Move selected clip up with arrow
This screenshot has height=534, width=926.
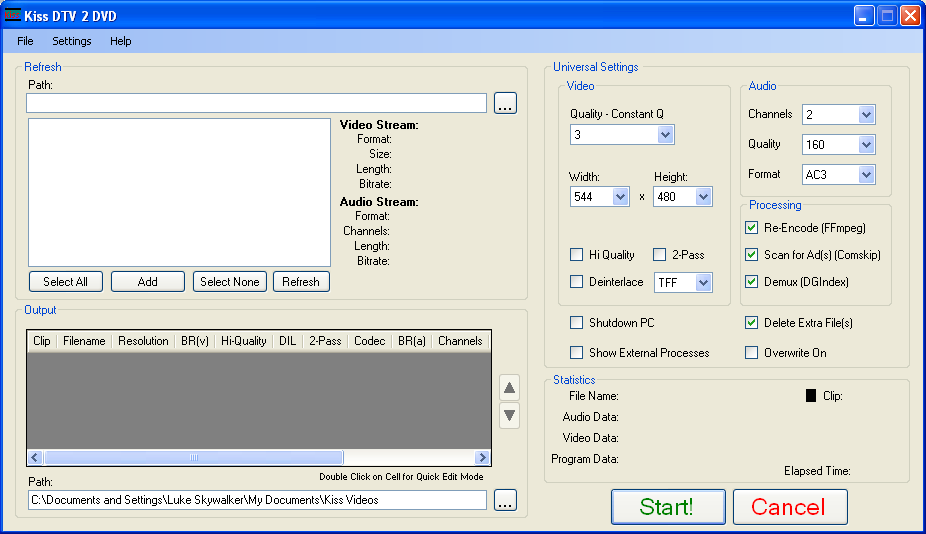509,388
